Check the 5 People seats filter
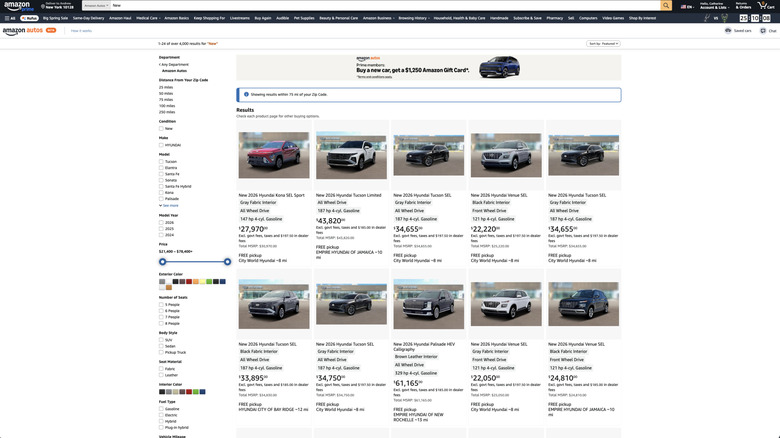Viewport: 780px width, 438px height. tap(161, 305)
